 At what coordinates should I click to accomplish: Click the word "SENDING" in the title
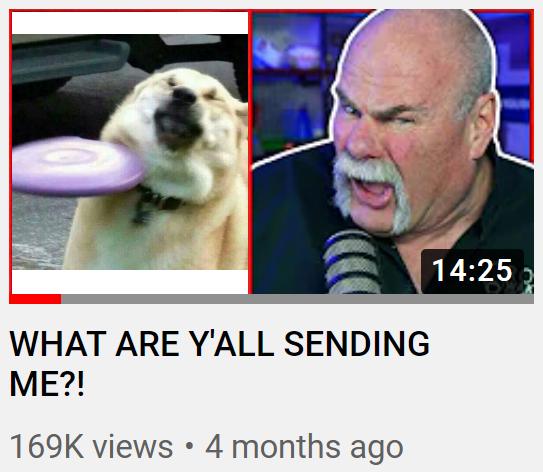coord(357,344)
